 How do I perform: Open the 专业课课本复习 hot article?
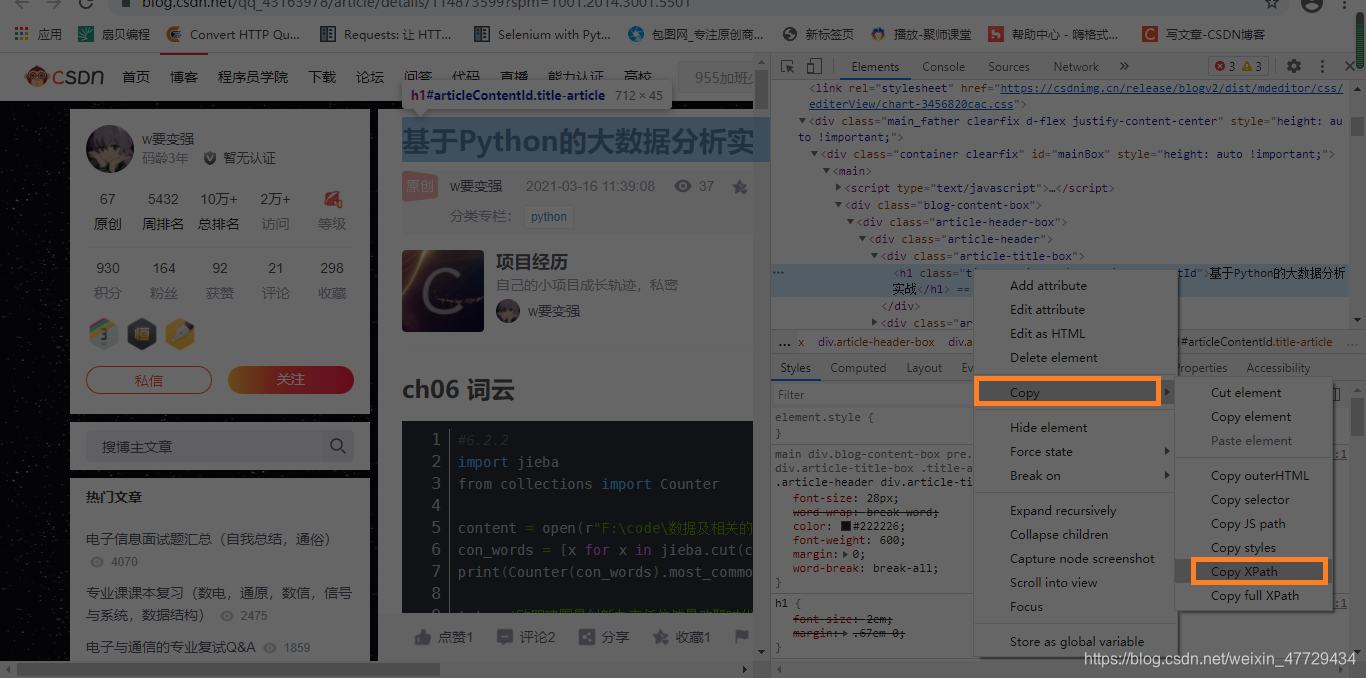click(219, 603)
